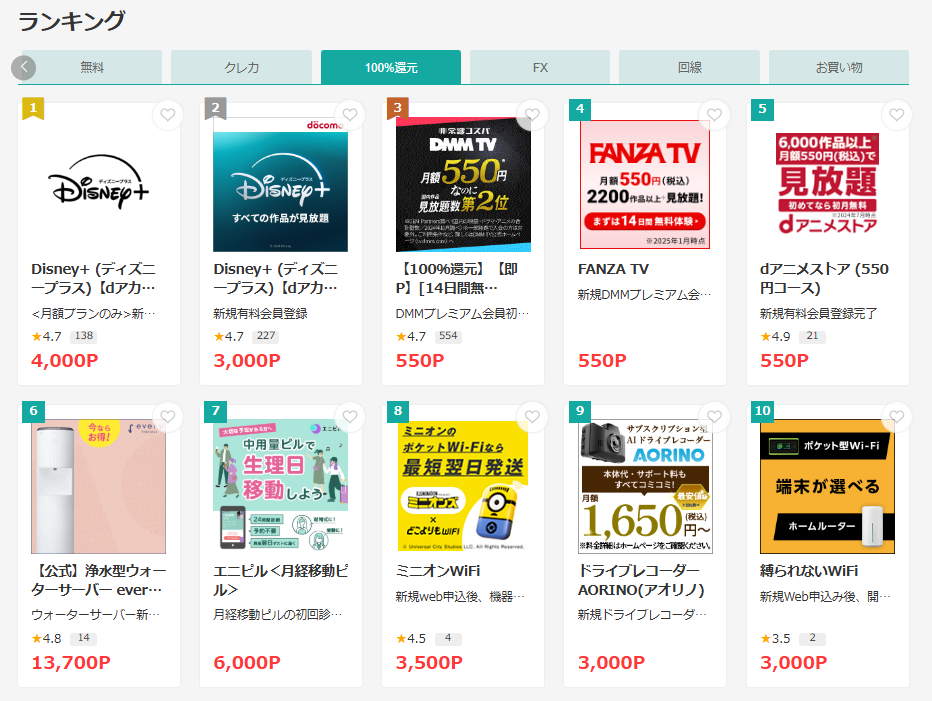932x701 pixels.
Task: Open the ミニオンWiFi title link
Action: [x=438, y=571]
